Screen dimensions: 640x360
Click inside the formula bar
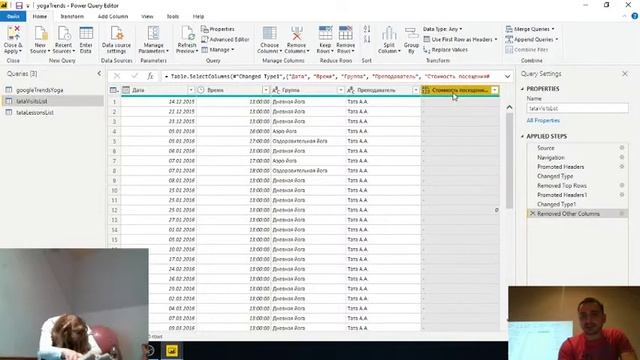pos(332,76)
